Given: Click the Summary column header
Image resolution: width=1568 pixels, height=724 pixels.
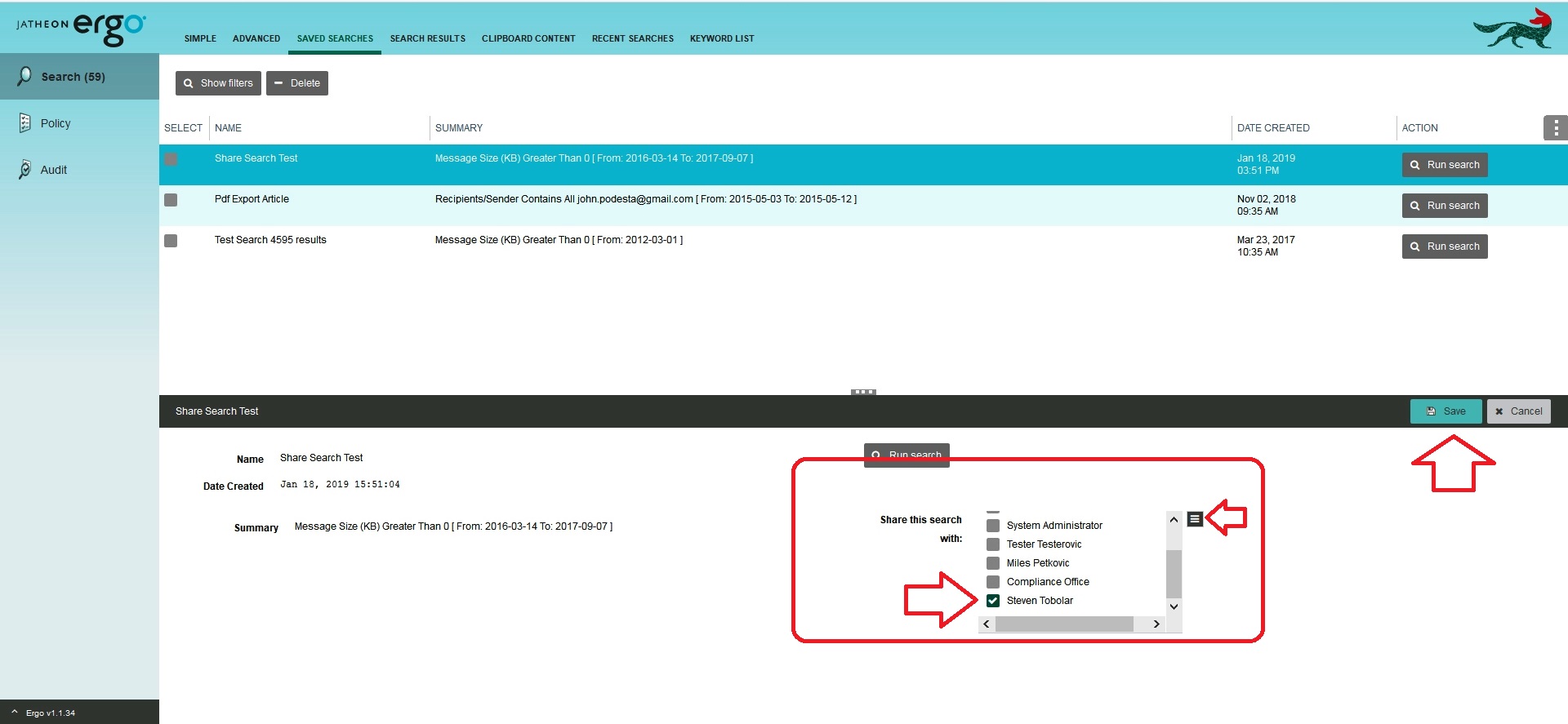Looking at the screenshot, I should (x=459, y=128).
